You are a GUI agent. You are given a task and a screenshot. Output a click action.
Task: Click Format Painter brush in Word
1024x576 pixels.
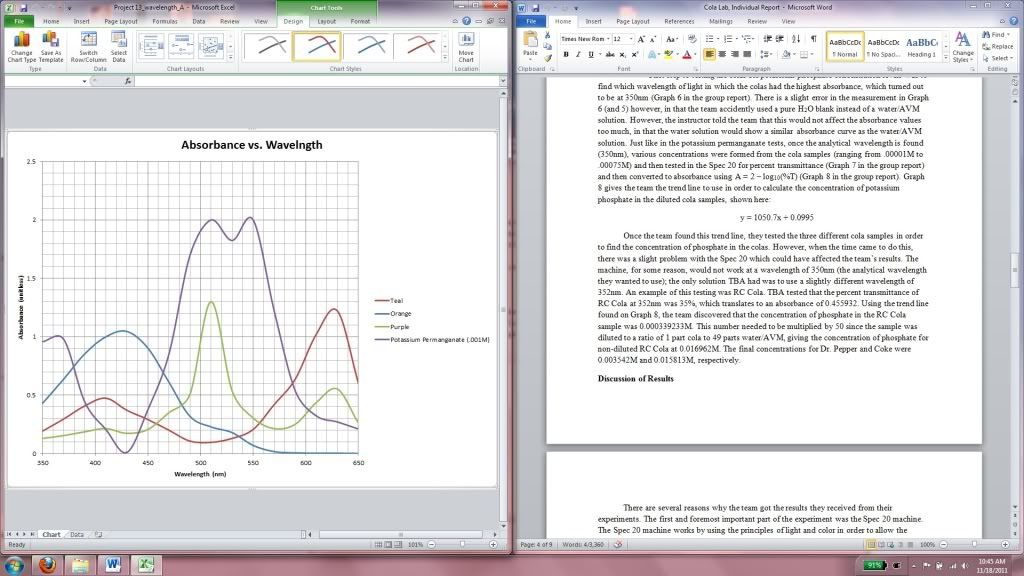tap(548, 58)
